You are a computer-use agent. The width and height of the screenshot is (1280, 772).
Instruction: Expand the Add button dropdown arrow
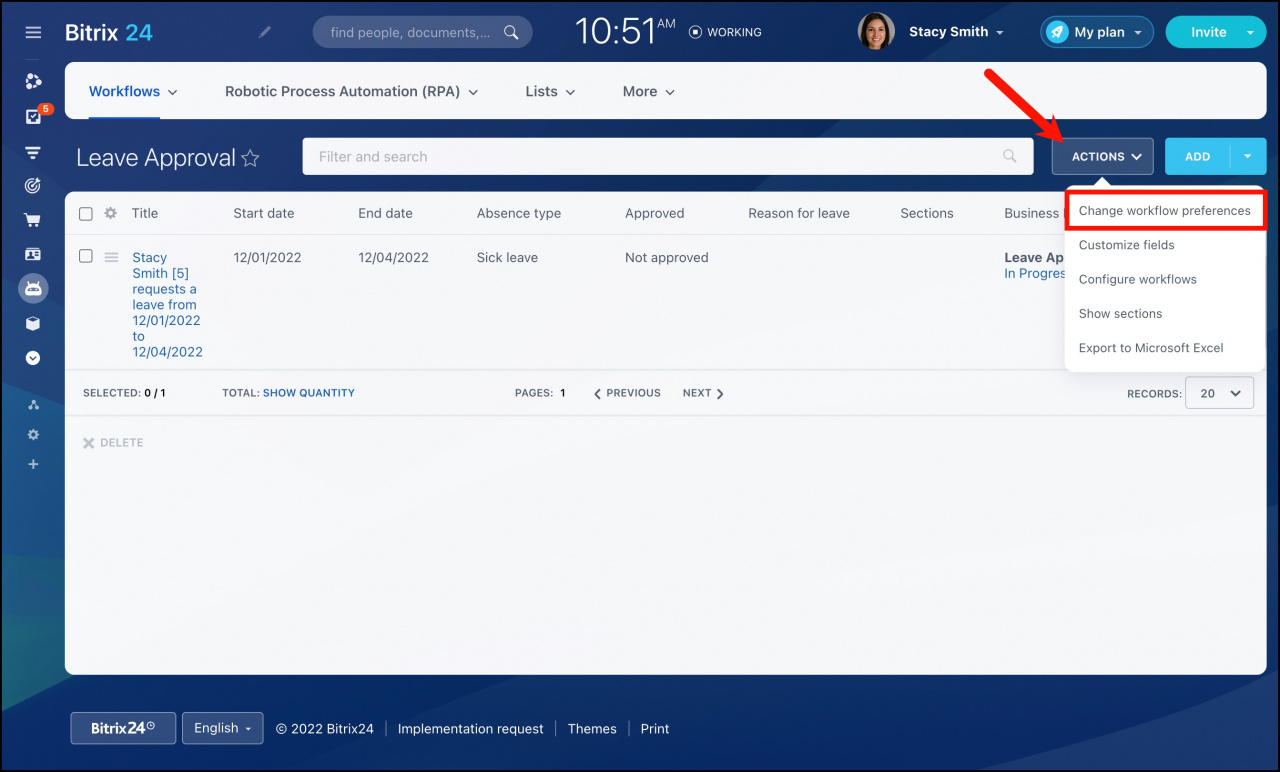click(x=1248, y=156)
